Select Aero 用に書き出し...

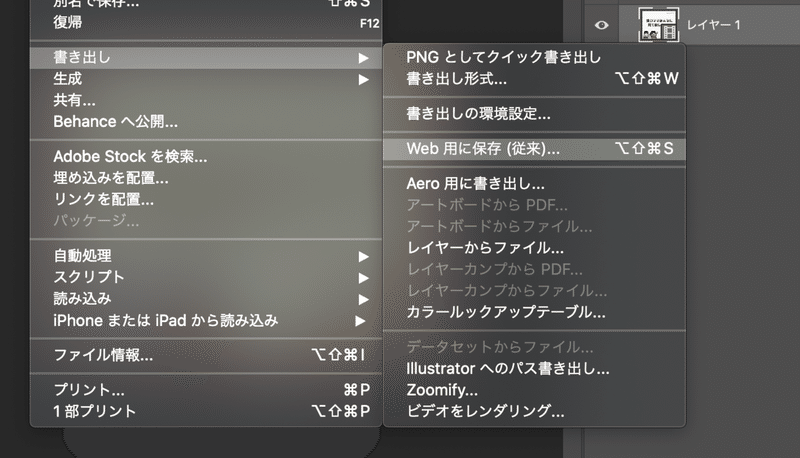point(534,184)
